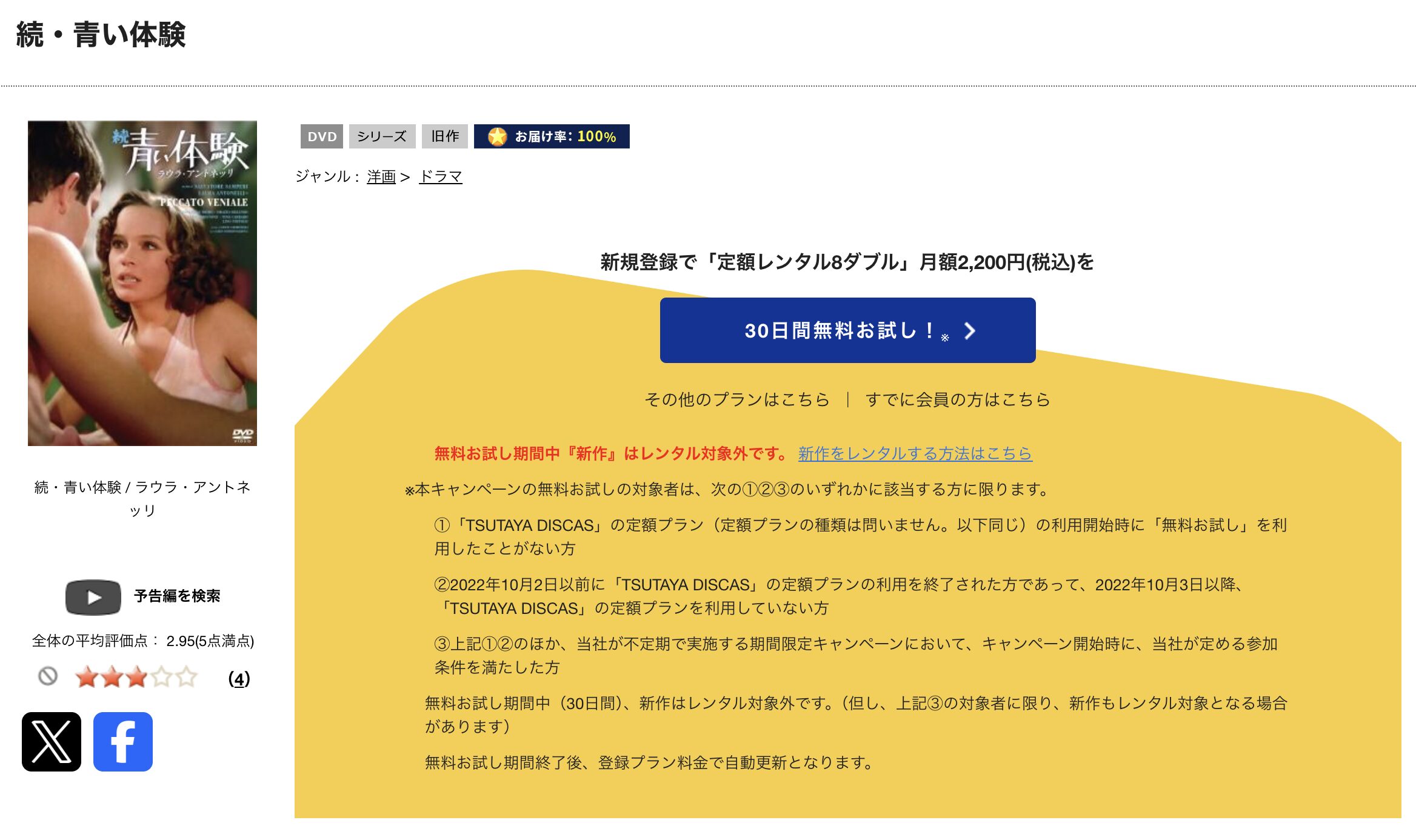Click the 無料お試し期間中（30日間） note
The image size is (1416, 840).
click(856, 715)
